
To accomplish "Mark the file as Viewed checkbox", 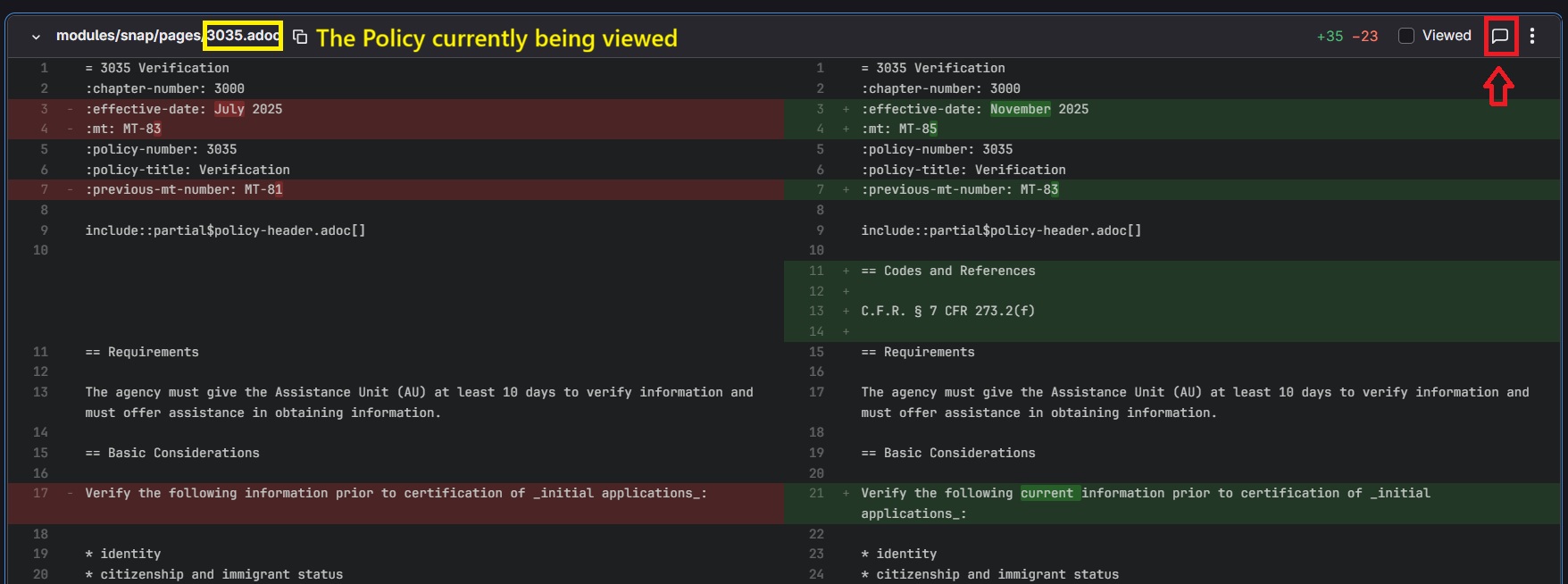I will 1406,36.
